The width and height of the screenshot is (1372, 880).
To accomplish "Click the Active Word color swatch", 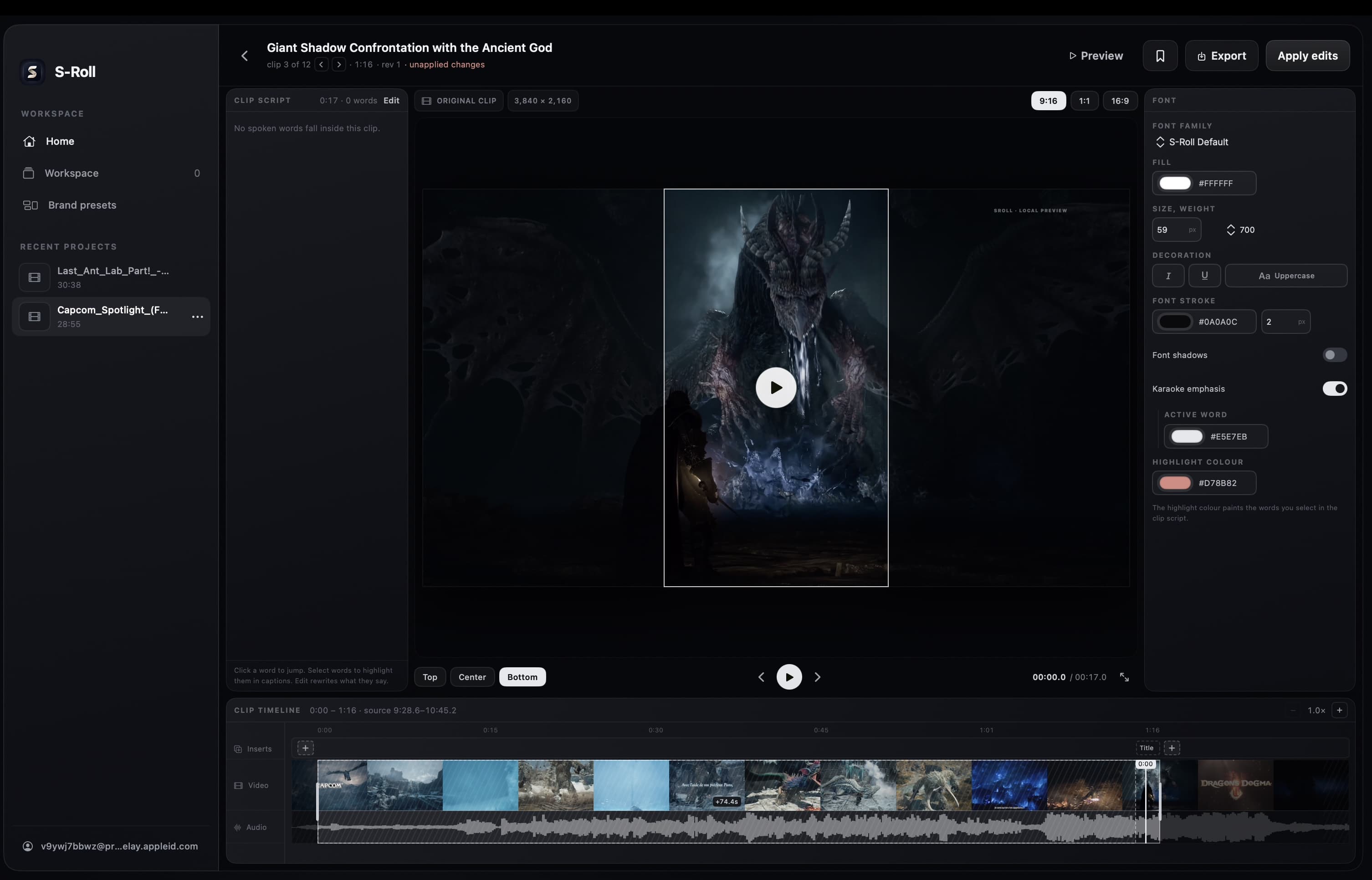I will pyautogui.click(x=1187, y=436).
